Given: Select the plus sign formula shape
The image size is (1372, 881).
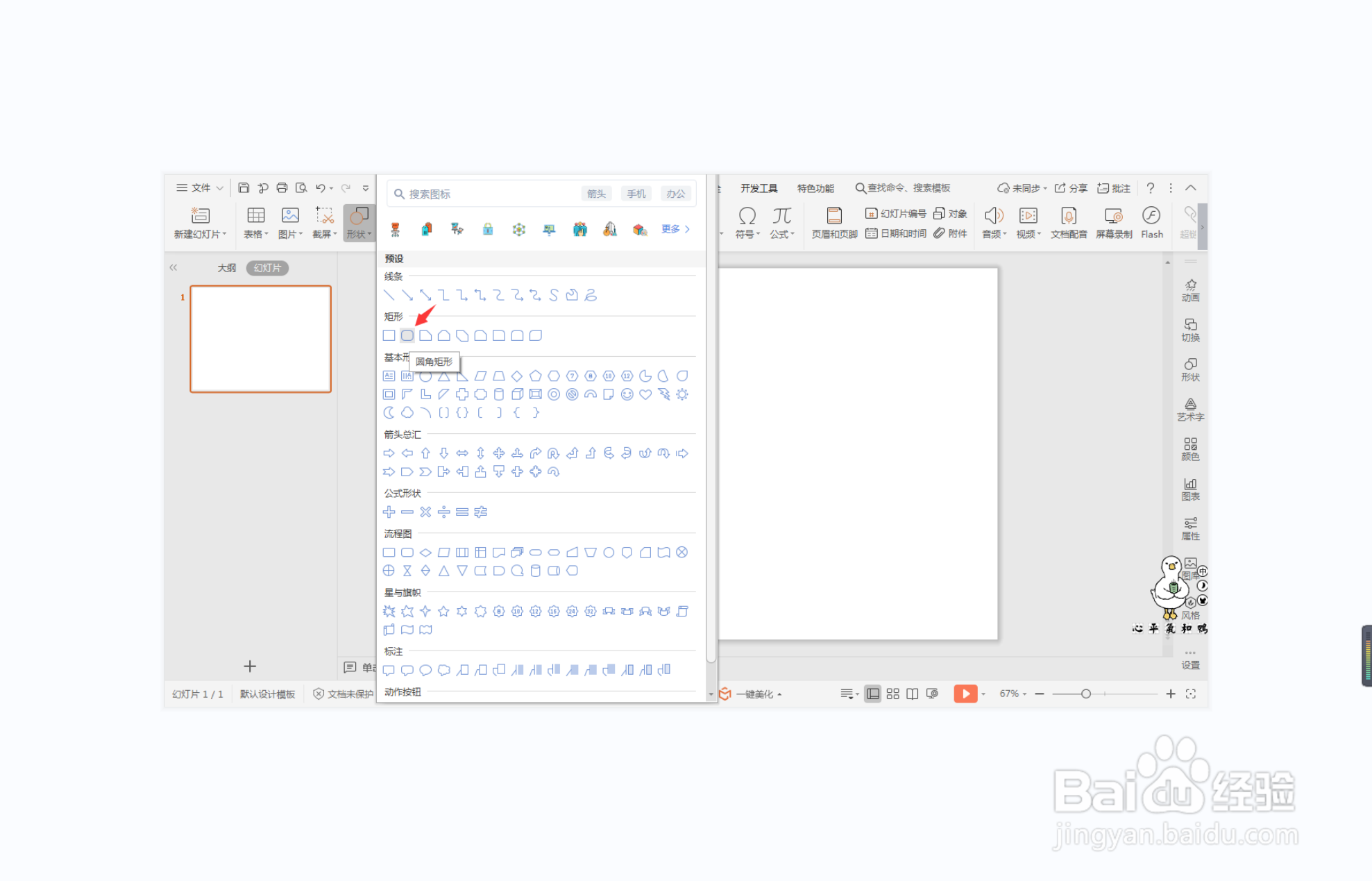Looking at the screenshot, I should tap(389, 512).
